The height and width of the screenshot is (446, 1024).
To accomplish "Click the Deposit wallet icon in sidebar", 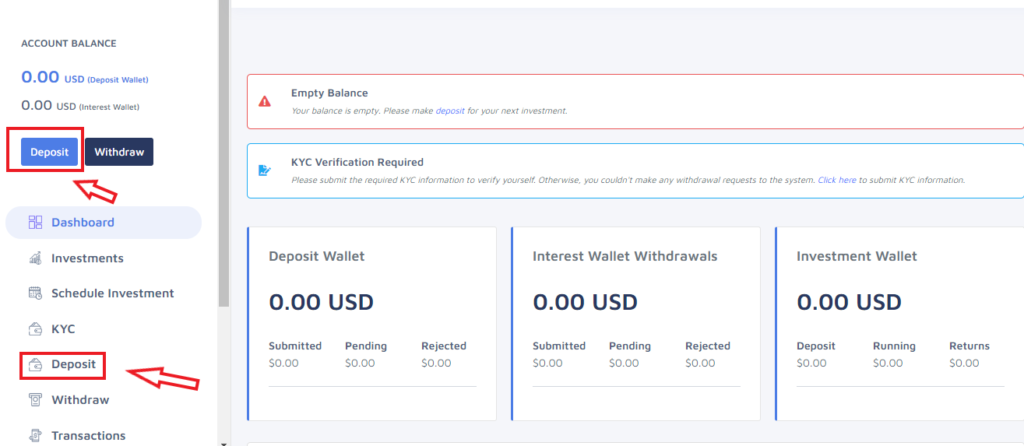I will click(35, 364).
